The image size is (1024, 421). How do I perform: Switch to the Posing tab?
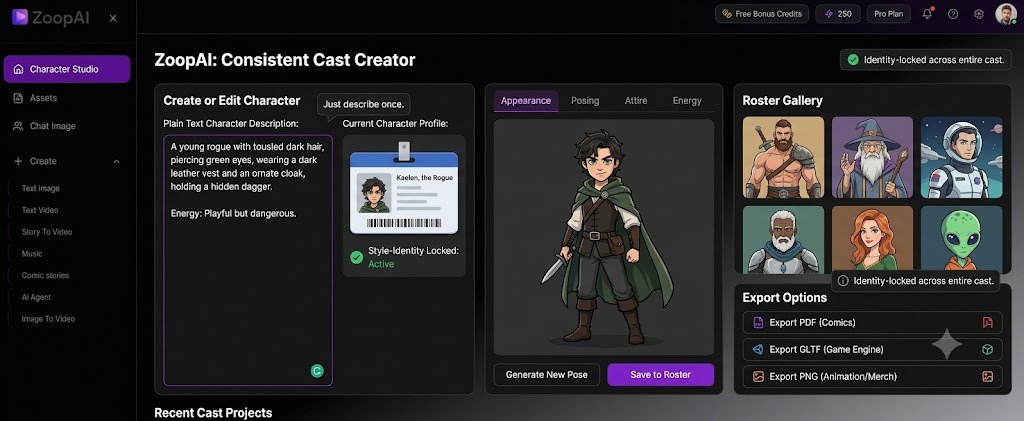pos(584,101)
